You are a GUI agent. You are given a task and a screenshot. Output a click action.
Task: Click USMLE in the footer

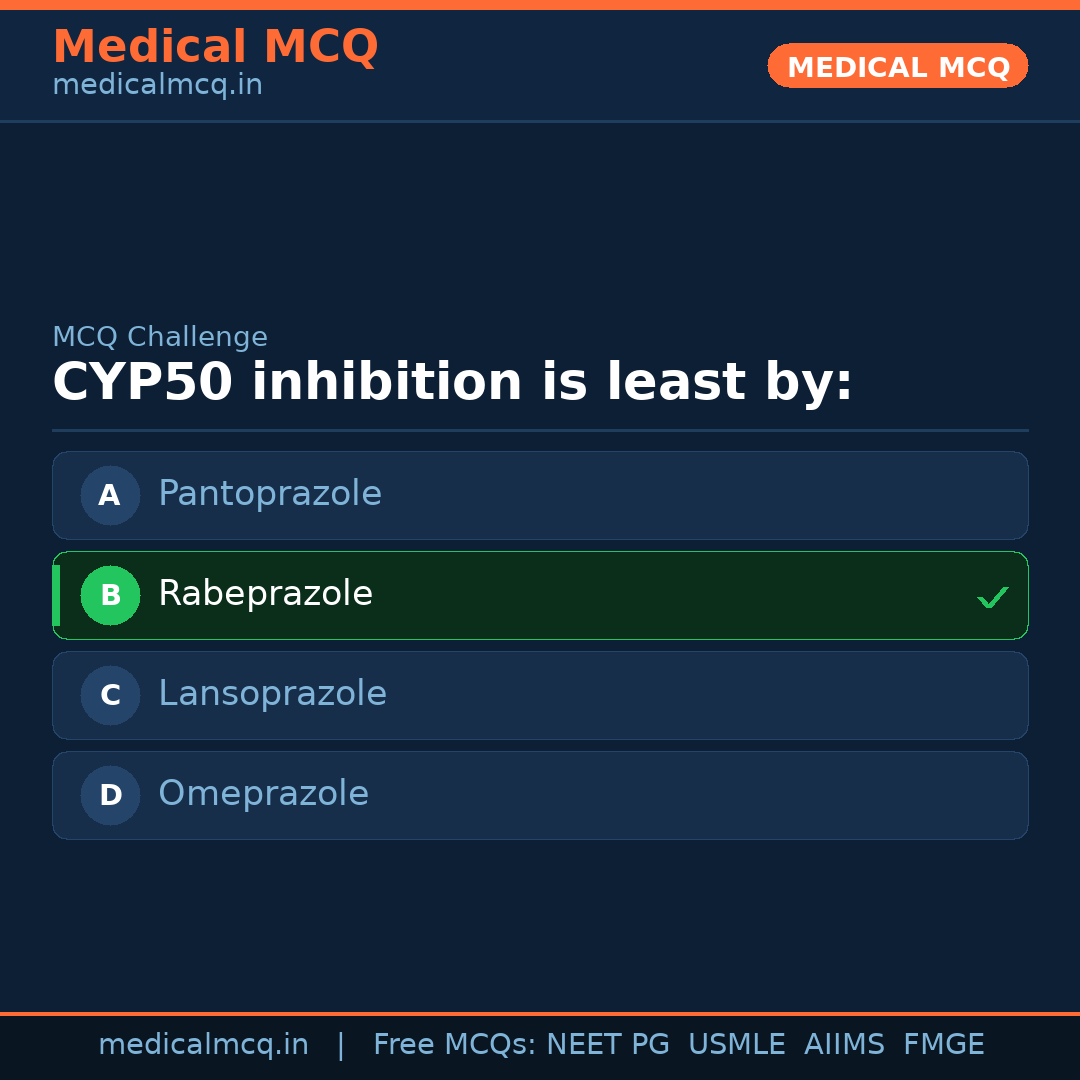736,1045
